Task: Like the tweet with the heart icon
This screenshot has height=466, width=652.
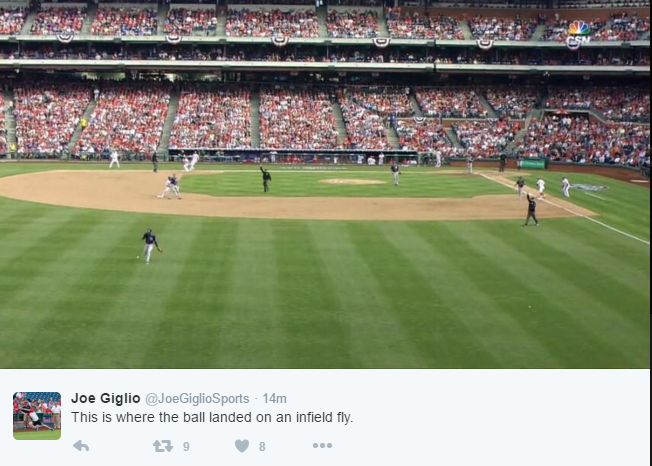Action: (242, 446)
